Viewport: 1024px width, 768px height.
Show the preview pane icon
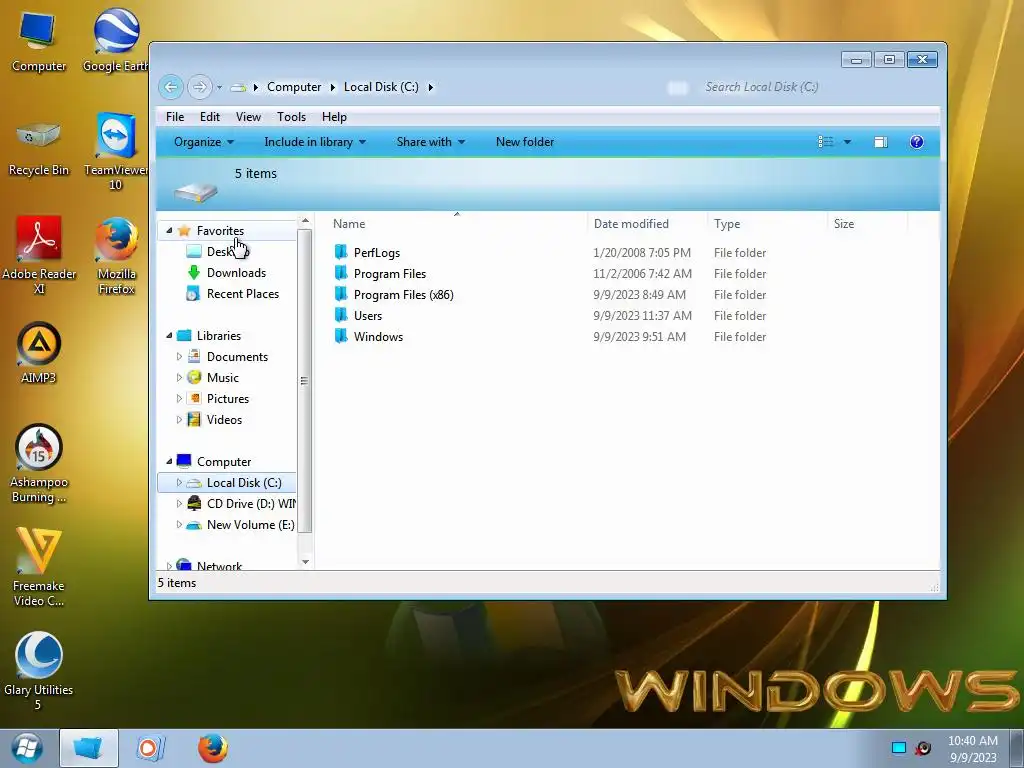(881, 142)
